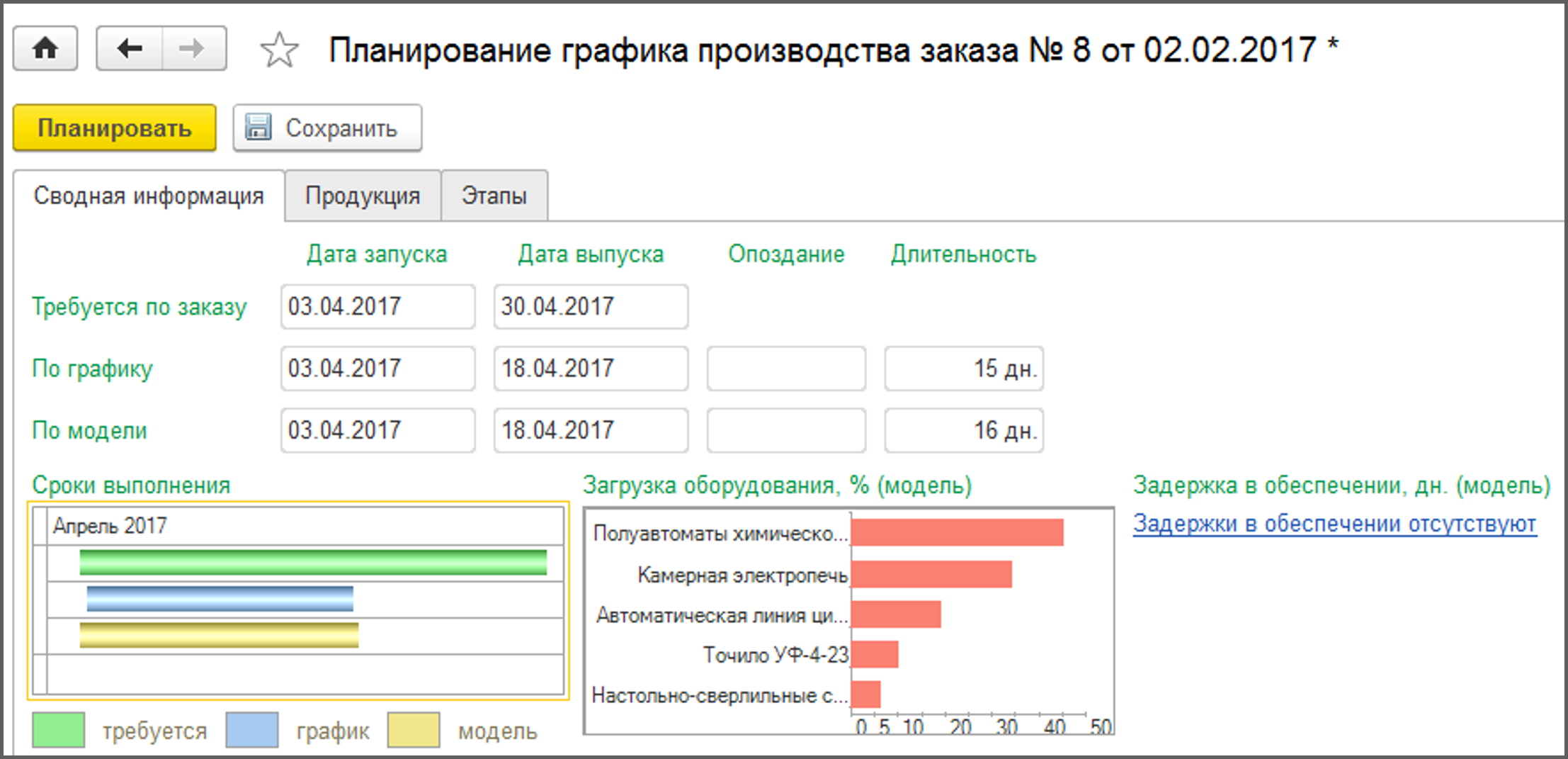This screenshot has height=759, width=1568.
Task: Click the yellow 'модель' legend swatch
Action: tap(413, 730)
